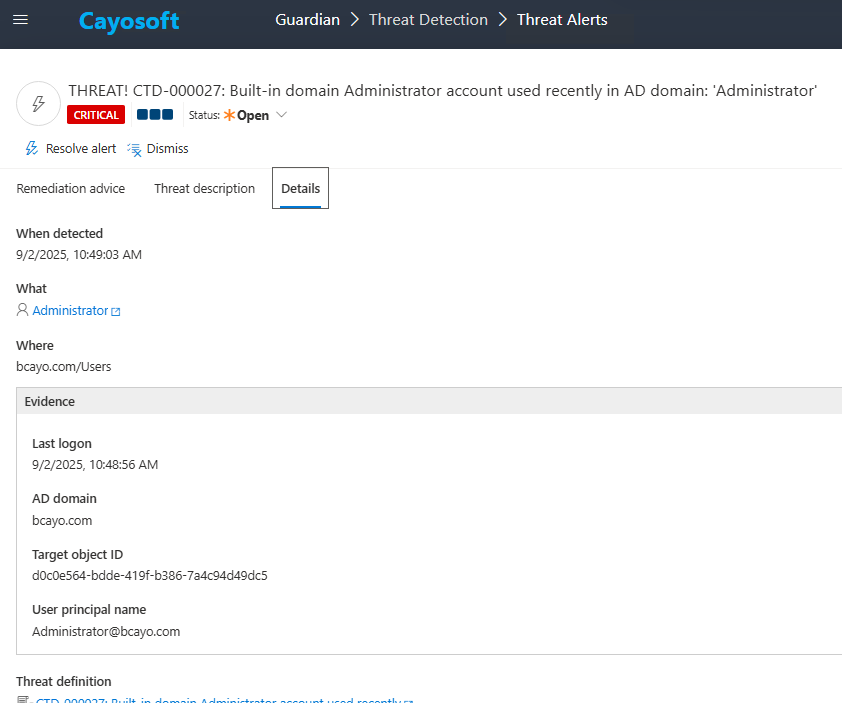Click the user icon beside Administrator
Screen dimensions: 842x703
22,311
